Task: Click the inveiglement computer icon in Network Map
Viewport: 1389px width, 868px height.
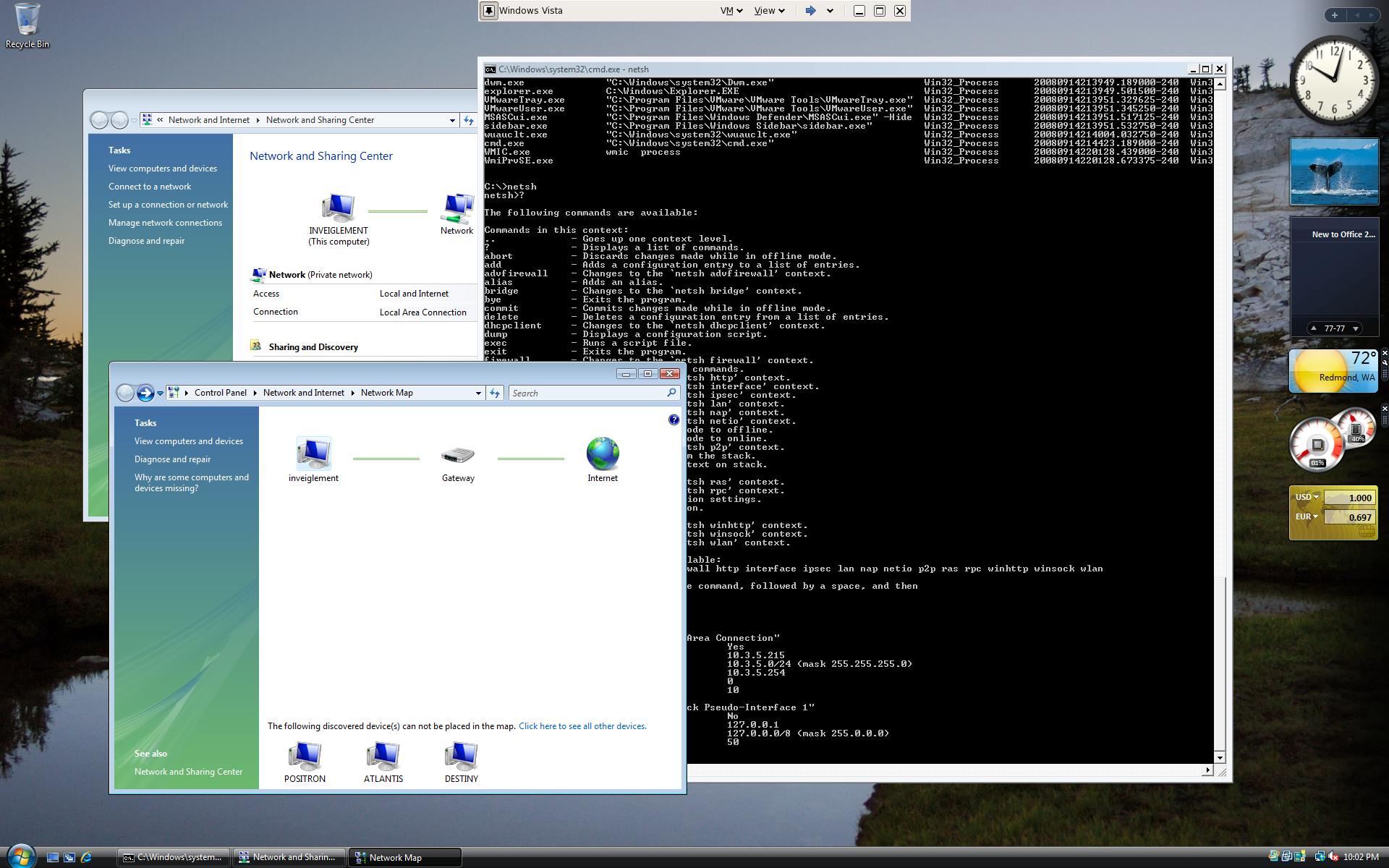Action: 313,454
